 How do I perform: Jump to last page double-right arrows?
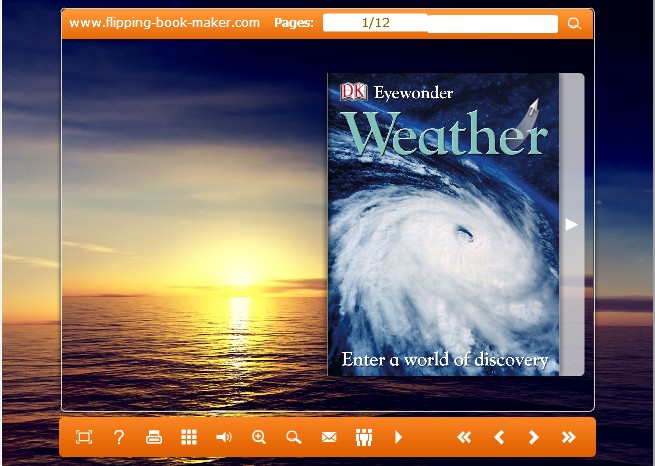(569, 437)
